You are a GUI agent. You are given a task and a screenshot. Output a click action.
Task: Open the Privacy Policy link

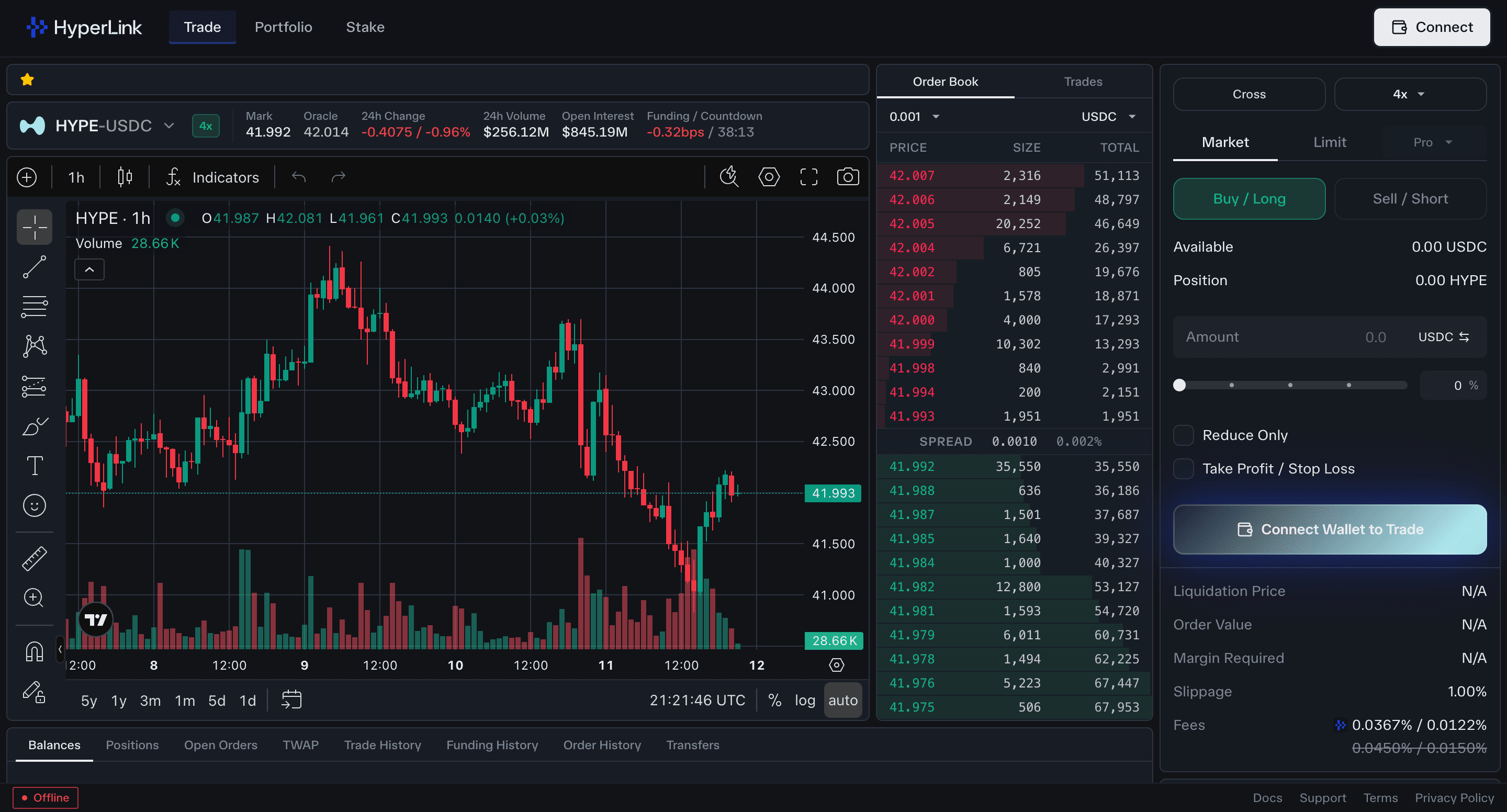[1454, 798]
